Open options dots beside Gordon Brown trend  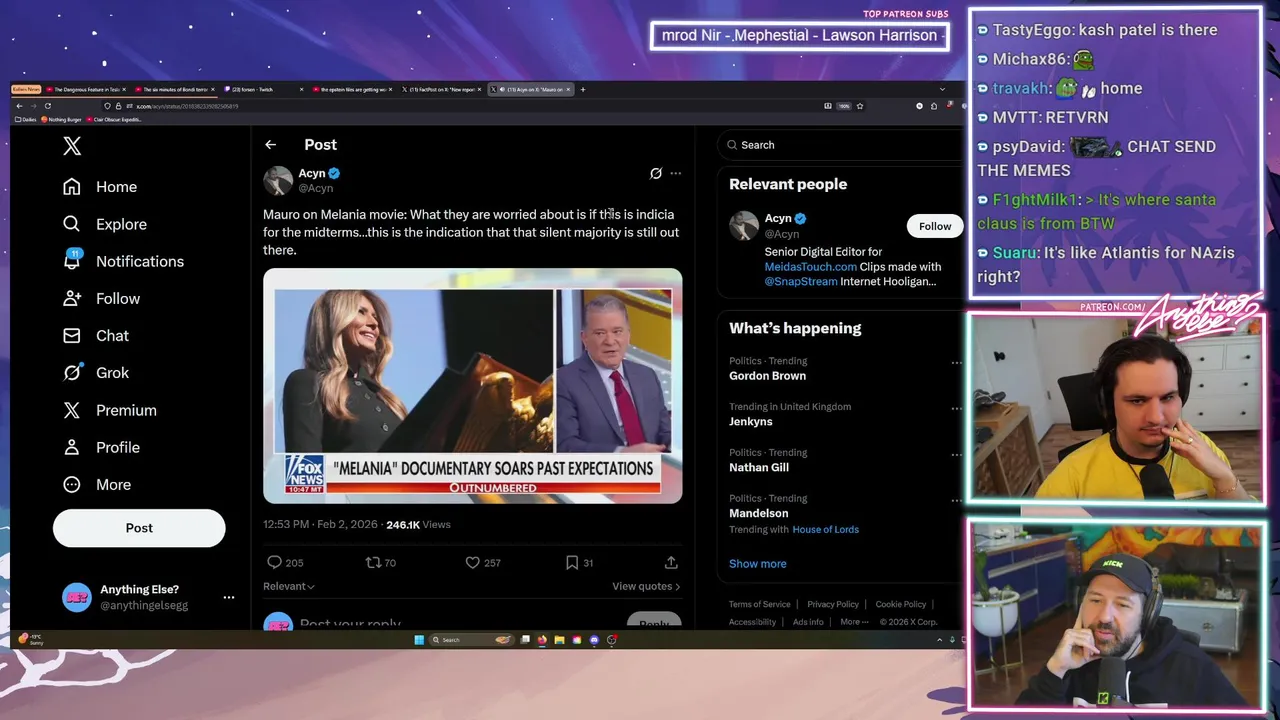coord(957,363)
